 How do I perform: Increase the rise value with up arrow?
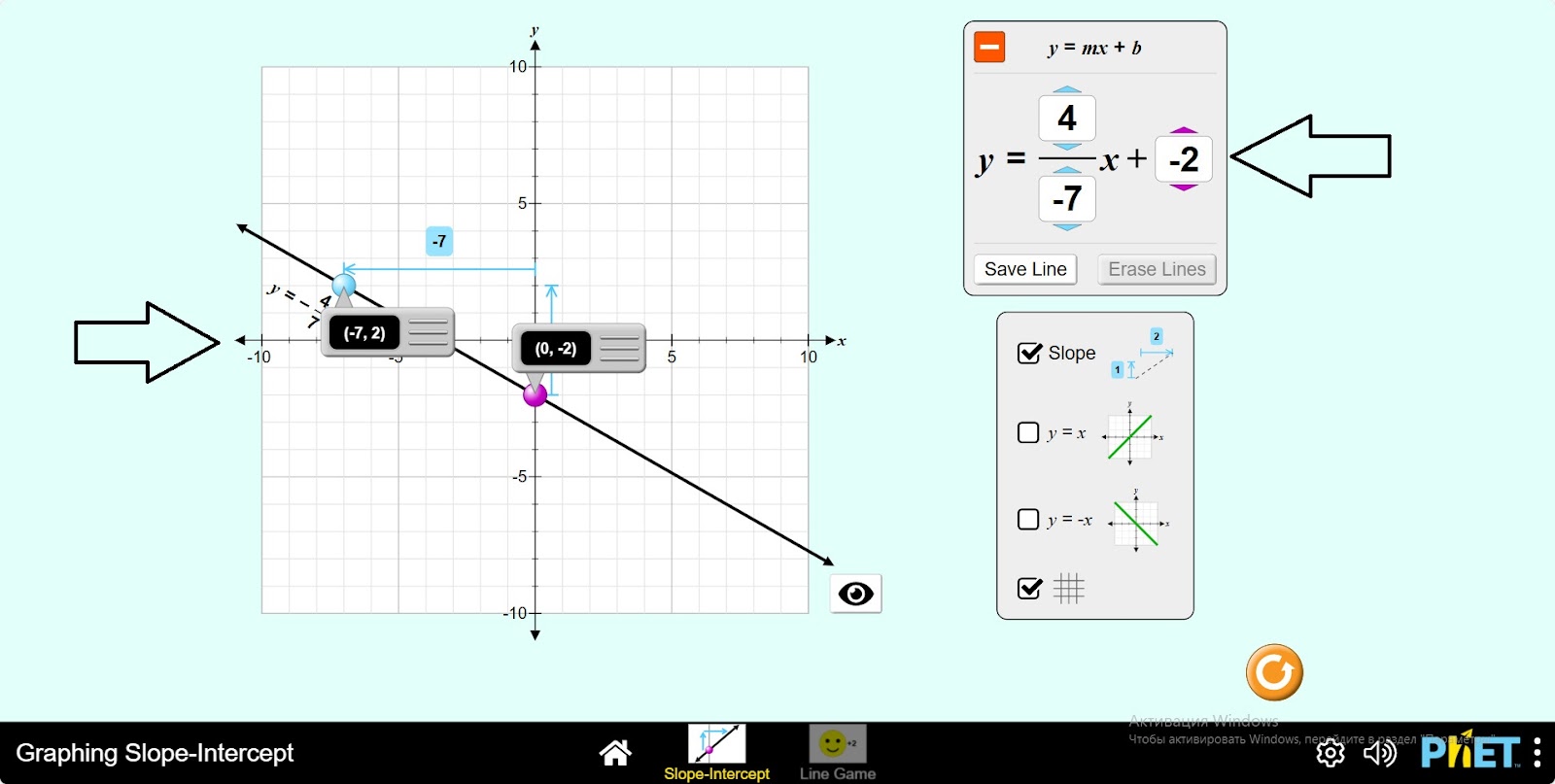tap(1067, 89)
